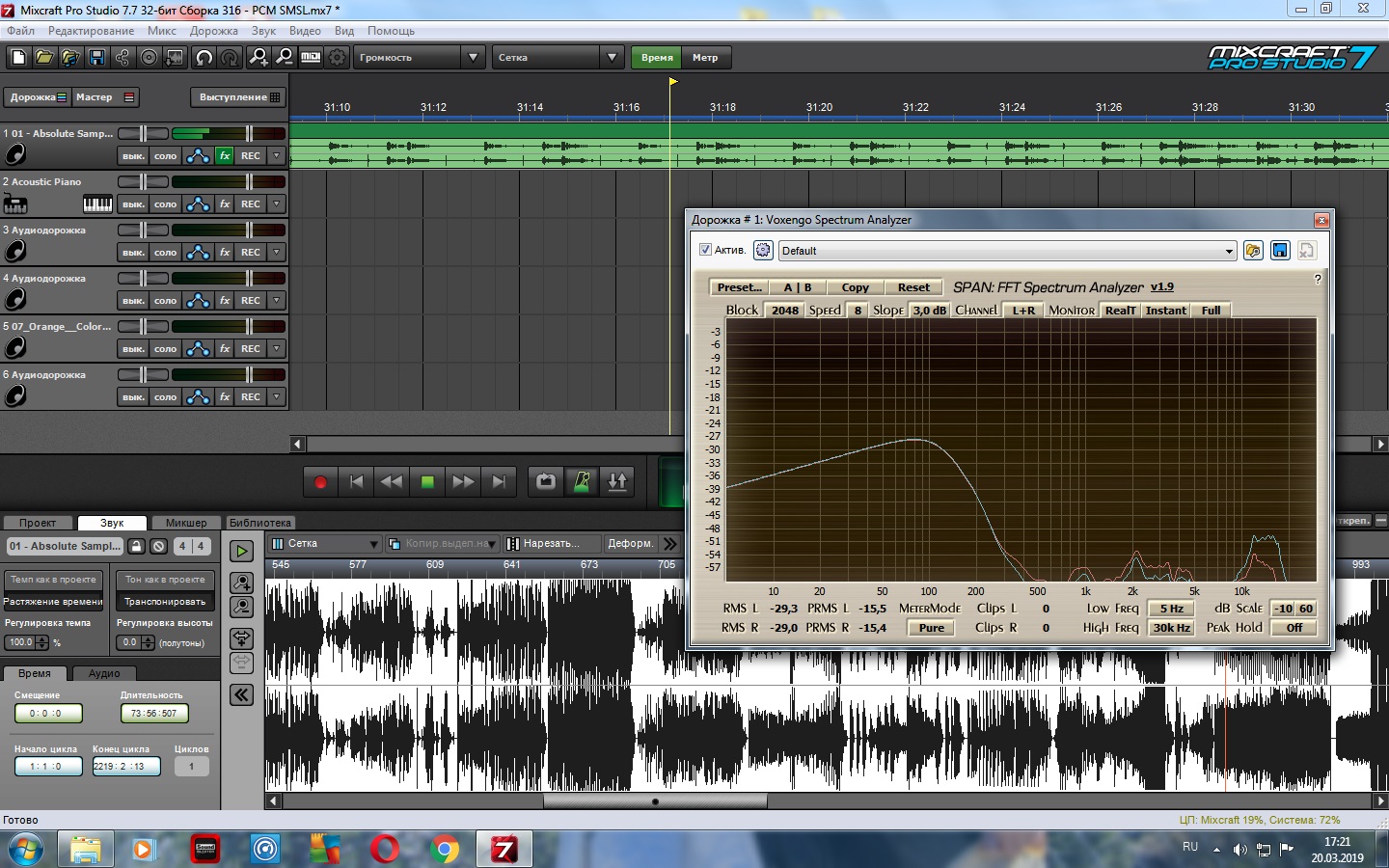Click play preview button in sound editor
This screenshot has height=868, width=1389.
click(241, 551)
